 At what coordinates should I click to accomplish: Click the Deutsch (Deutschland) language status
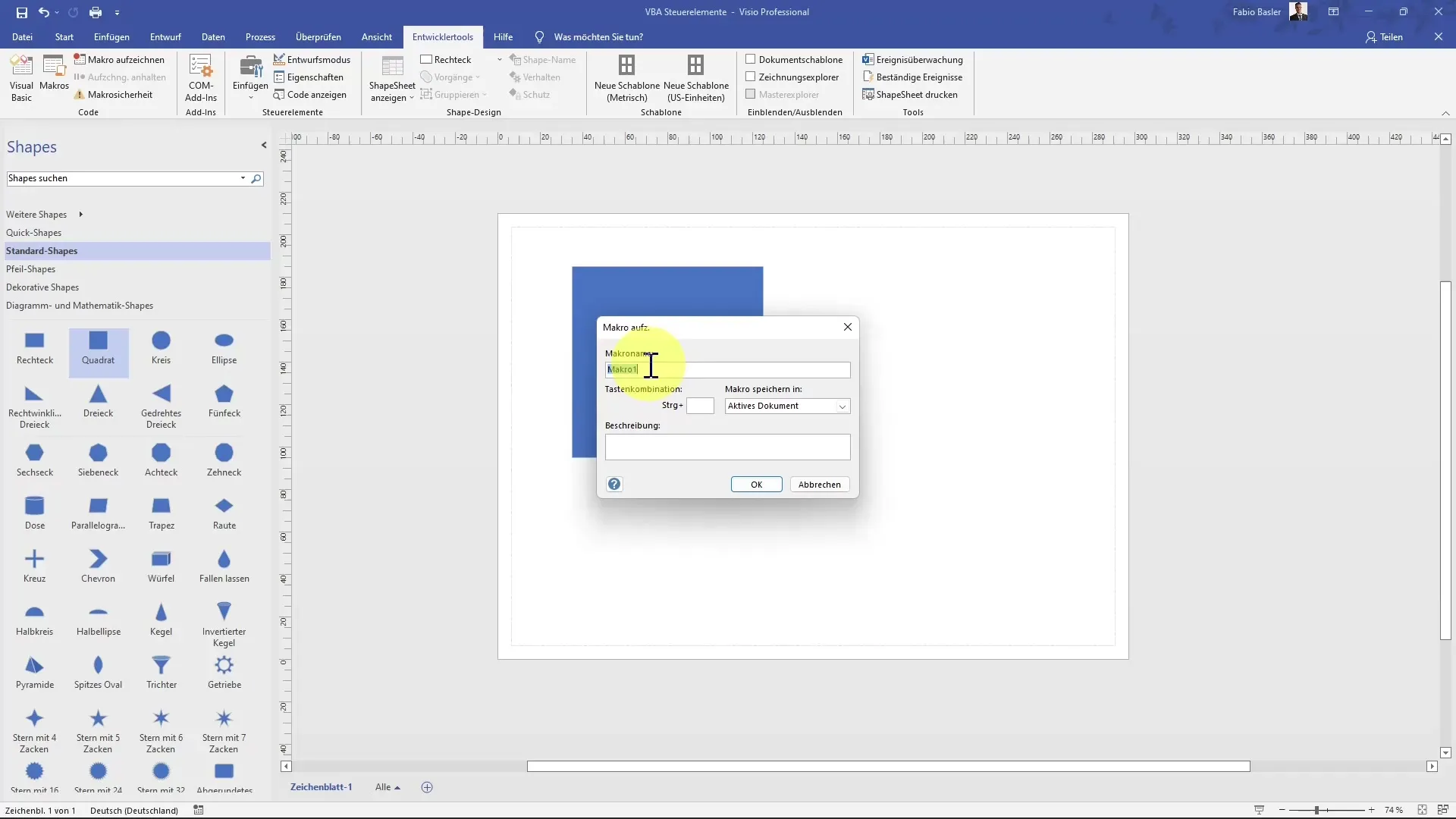coord(134,811)
